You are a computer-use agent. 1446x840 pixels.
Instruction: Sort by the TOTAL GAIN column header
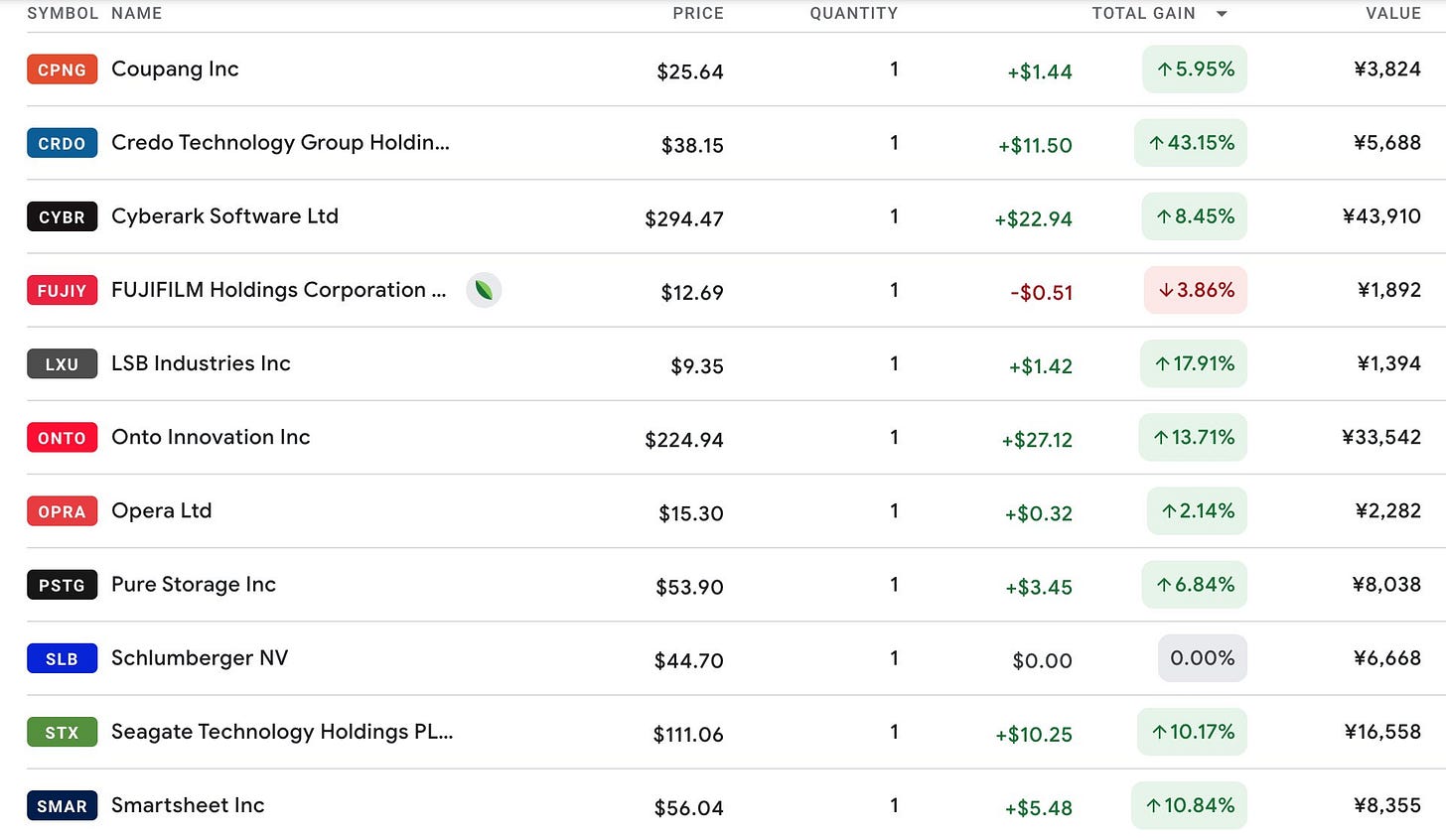click(x=1143, y=13)
